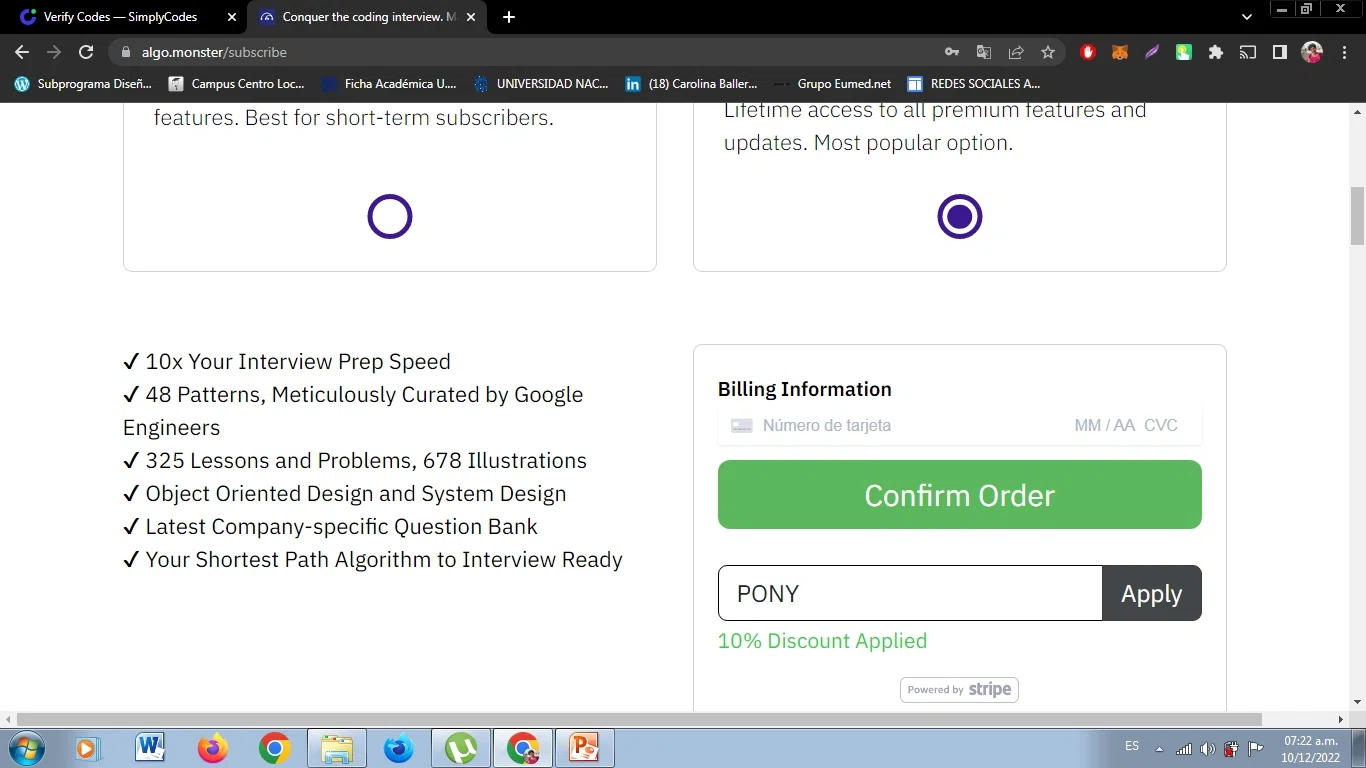Open the AdBlock red hand extension
1366x768 pixels.
[1088, 52]
